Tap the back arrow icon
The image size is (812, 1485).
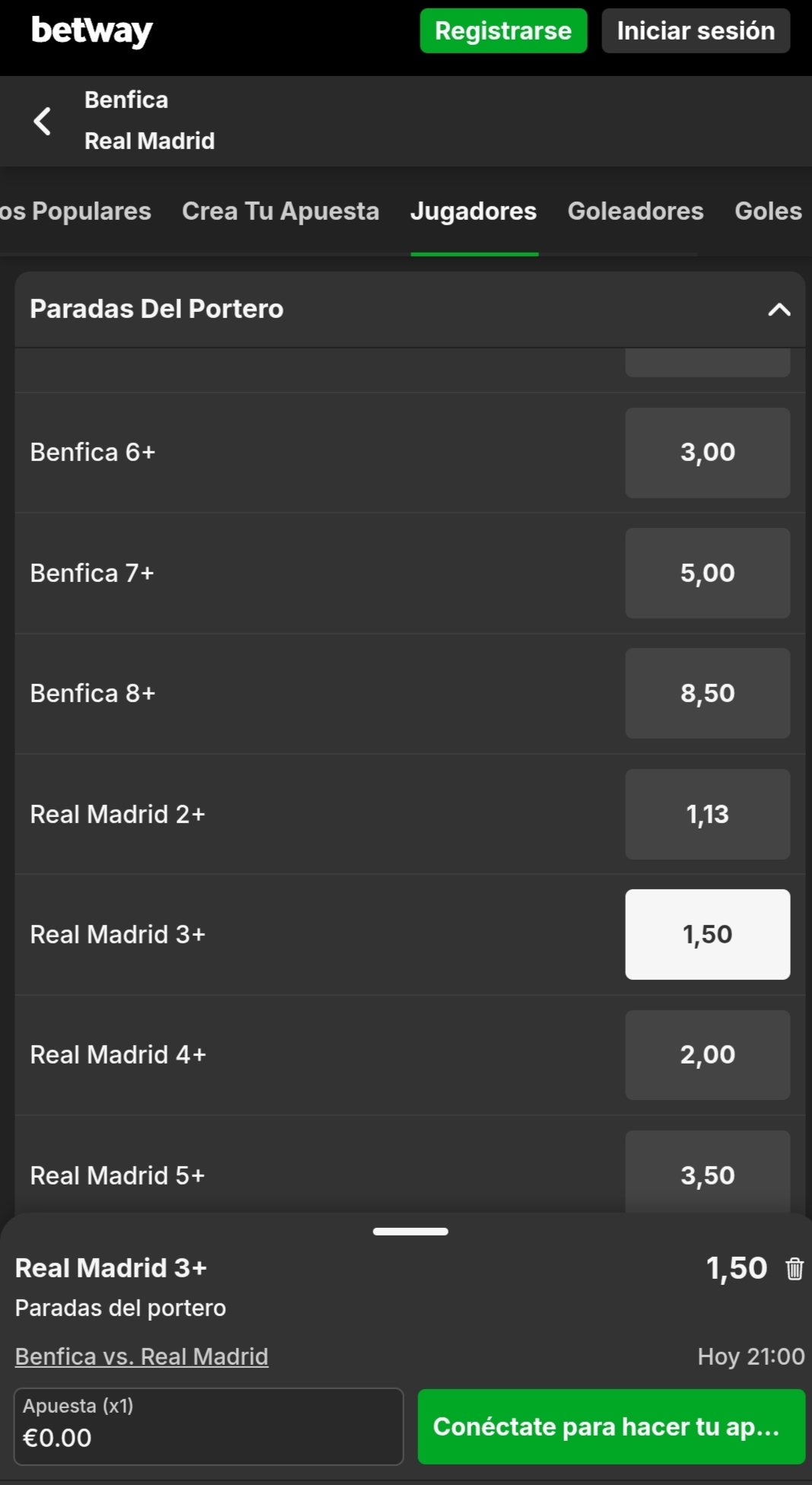pyautogui.click(x=43, y=121)
